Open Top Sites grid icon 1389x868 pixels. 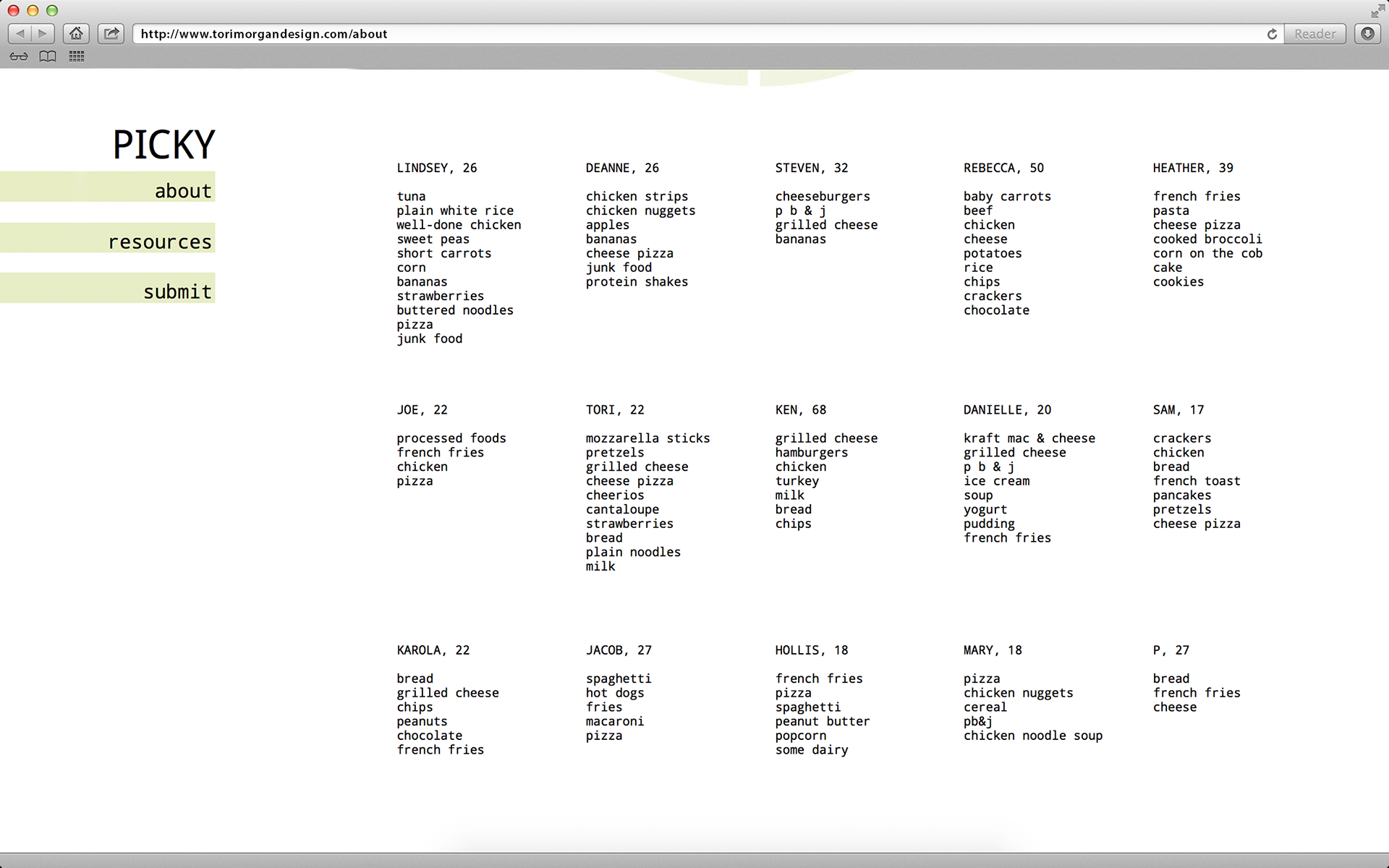(x=77, y=56)
